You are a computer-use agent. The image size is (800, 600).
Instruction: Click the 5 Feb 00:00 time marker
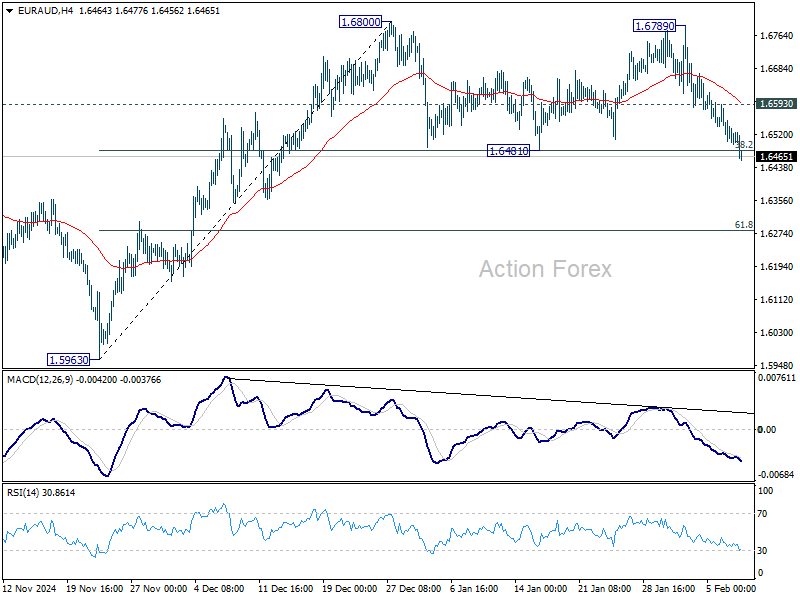731,588
